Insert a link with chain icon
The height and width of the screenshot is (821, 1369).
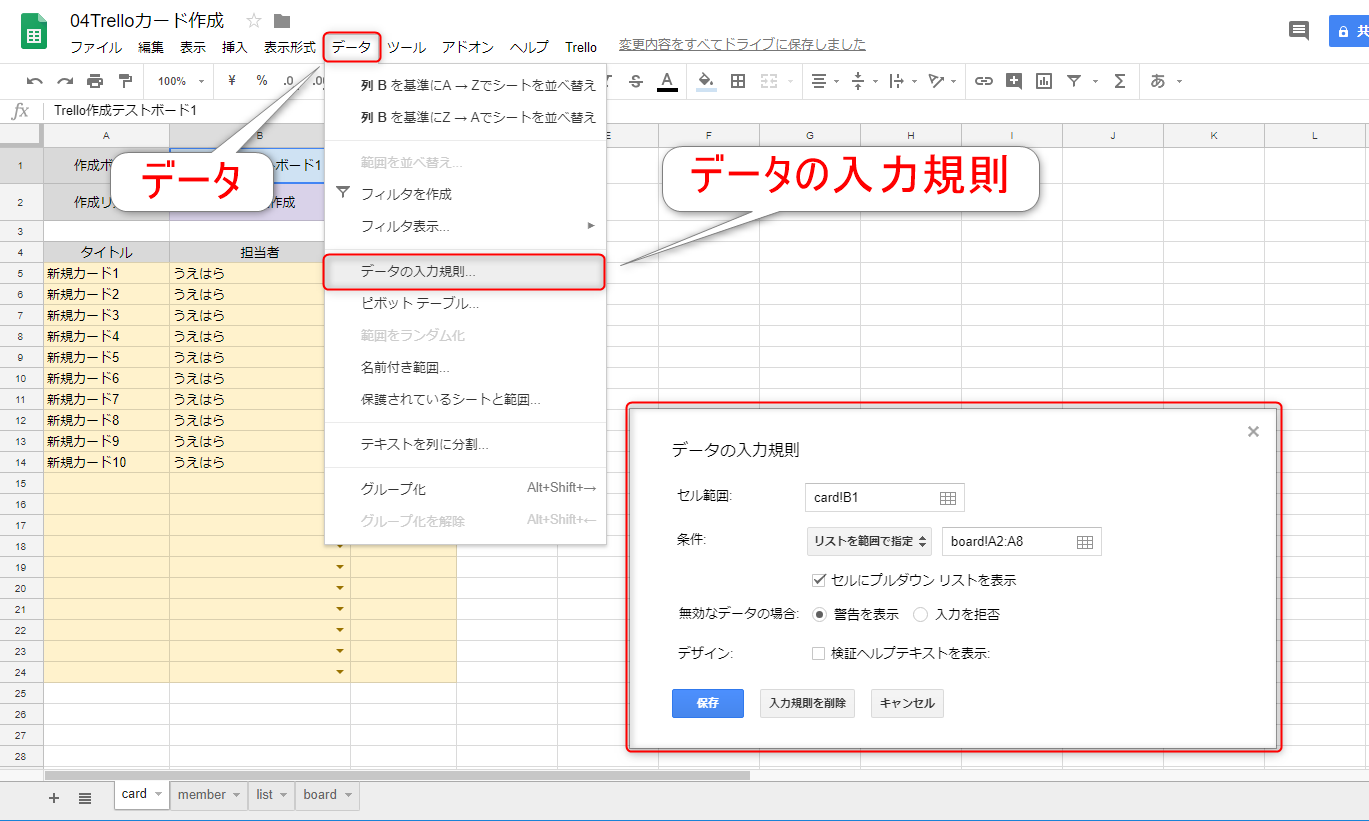(984, 81)
